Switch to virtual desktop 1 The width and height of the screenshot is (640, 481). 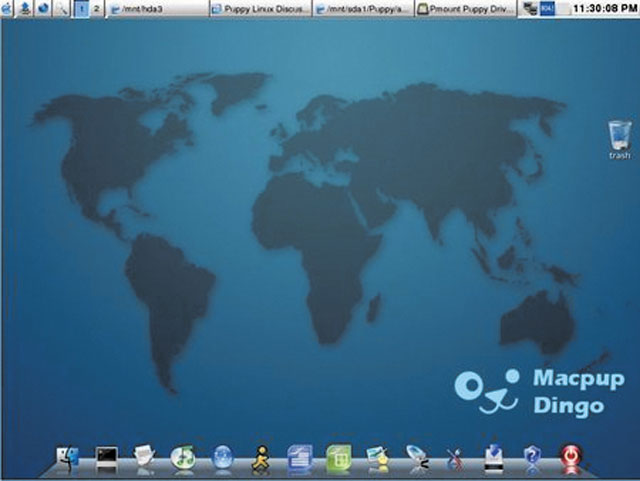click(82, 8)
